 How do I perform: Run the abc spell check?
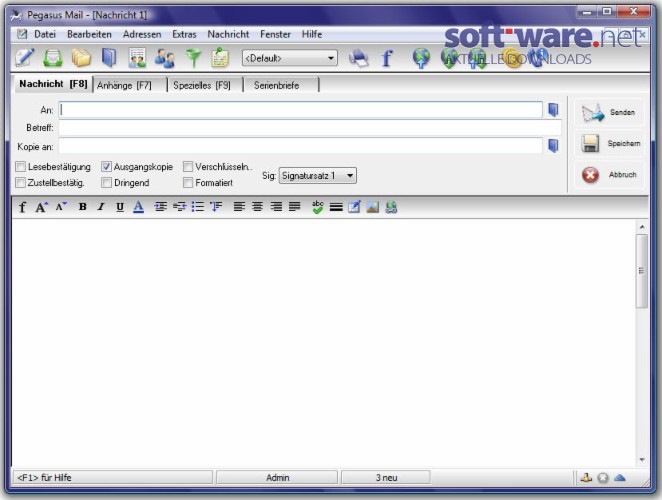[x=317, y=207]
